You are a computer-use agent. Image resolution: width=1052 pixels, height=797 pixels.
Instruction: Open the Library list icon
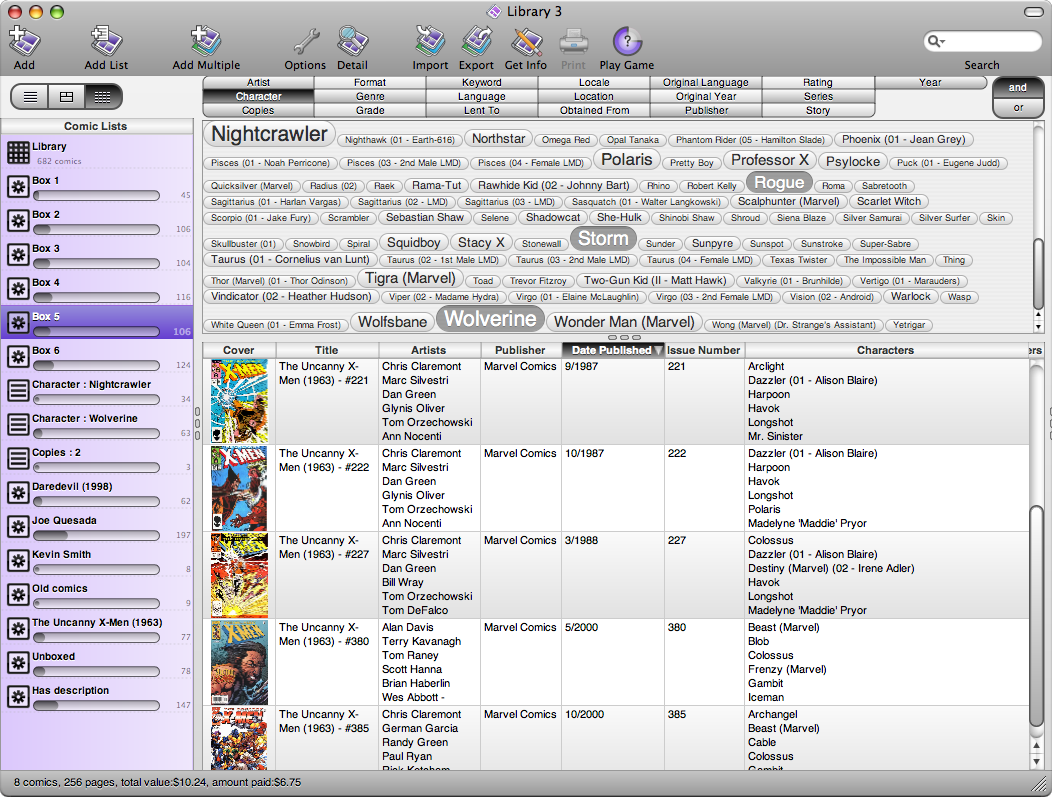point(18,152)
